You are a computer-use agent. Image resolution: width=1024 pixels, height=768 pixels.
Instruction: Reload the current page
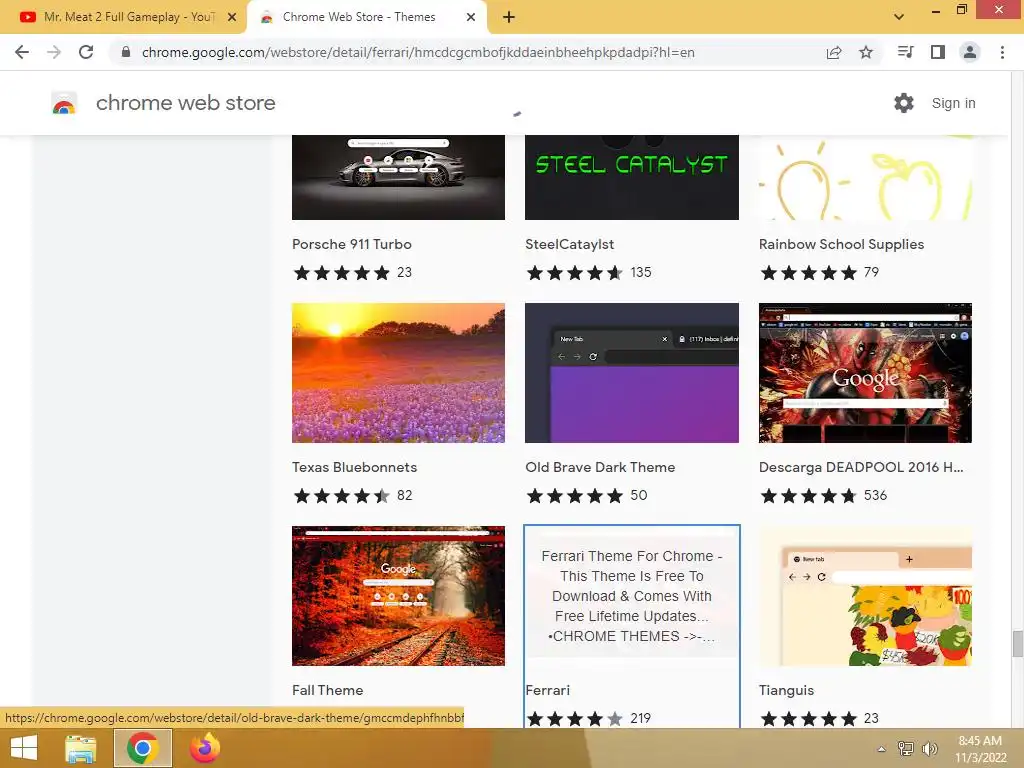[86, 52]
